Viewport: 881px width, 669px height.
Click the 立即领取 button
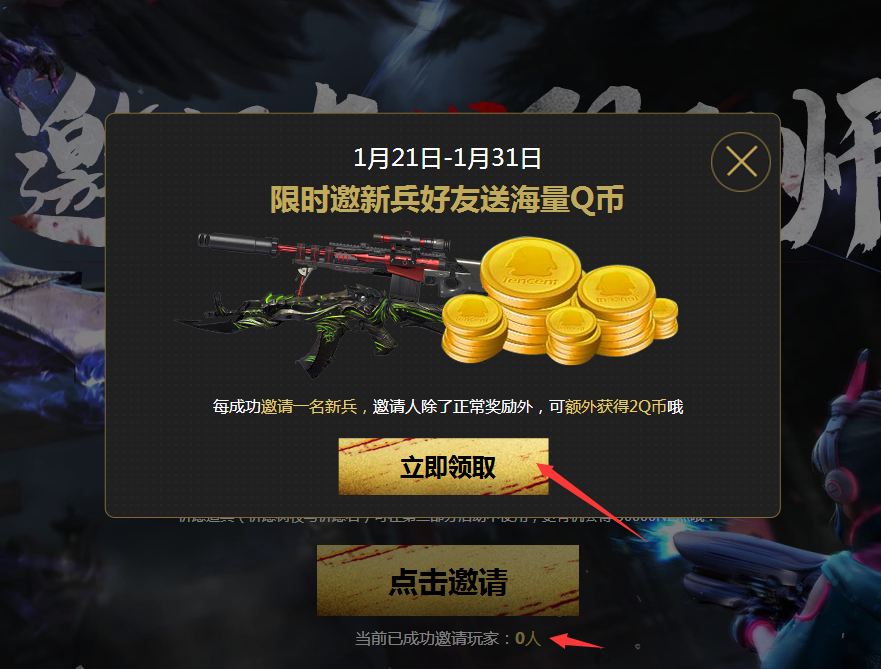click(443, 466)
